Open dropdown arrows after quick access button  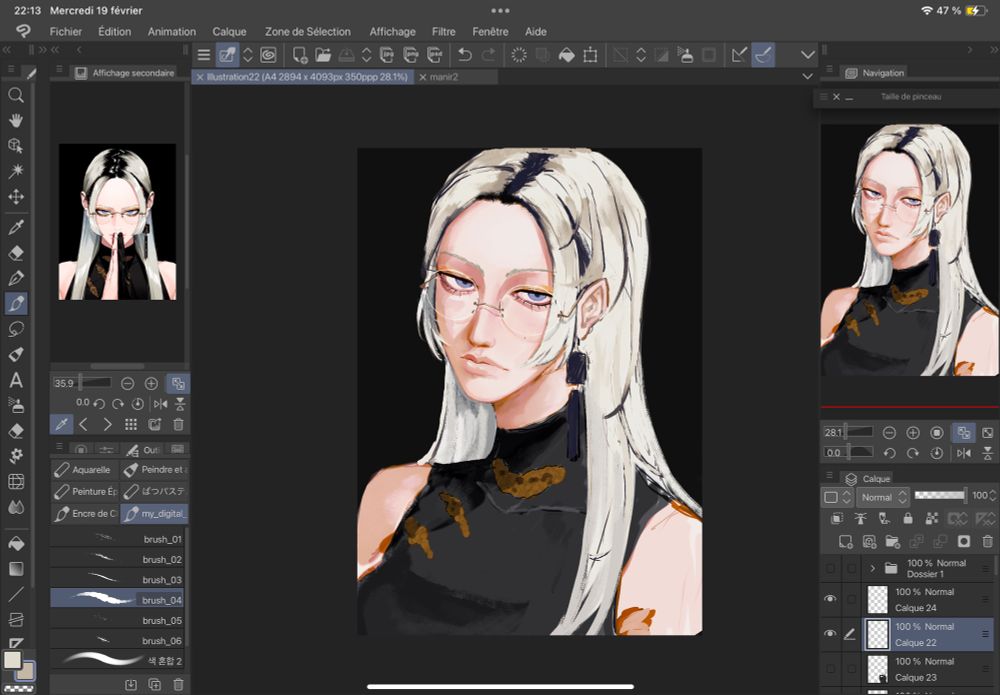click(248, 55)
